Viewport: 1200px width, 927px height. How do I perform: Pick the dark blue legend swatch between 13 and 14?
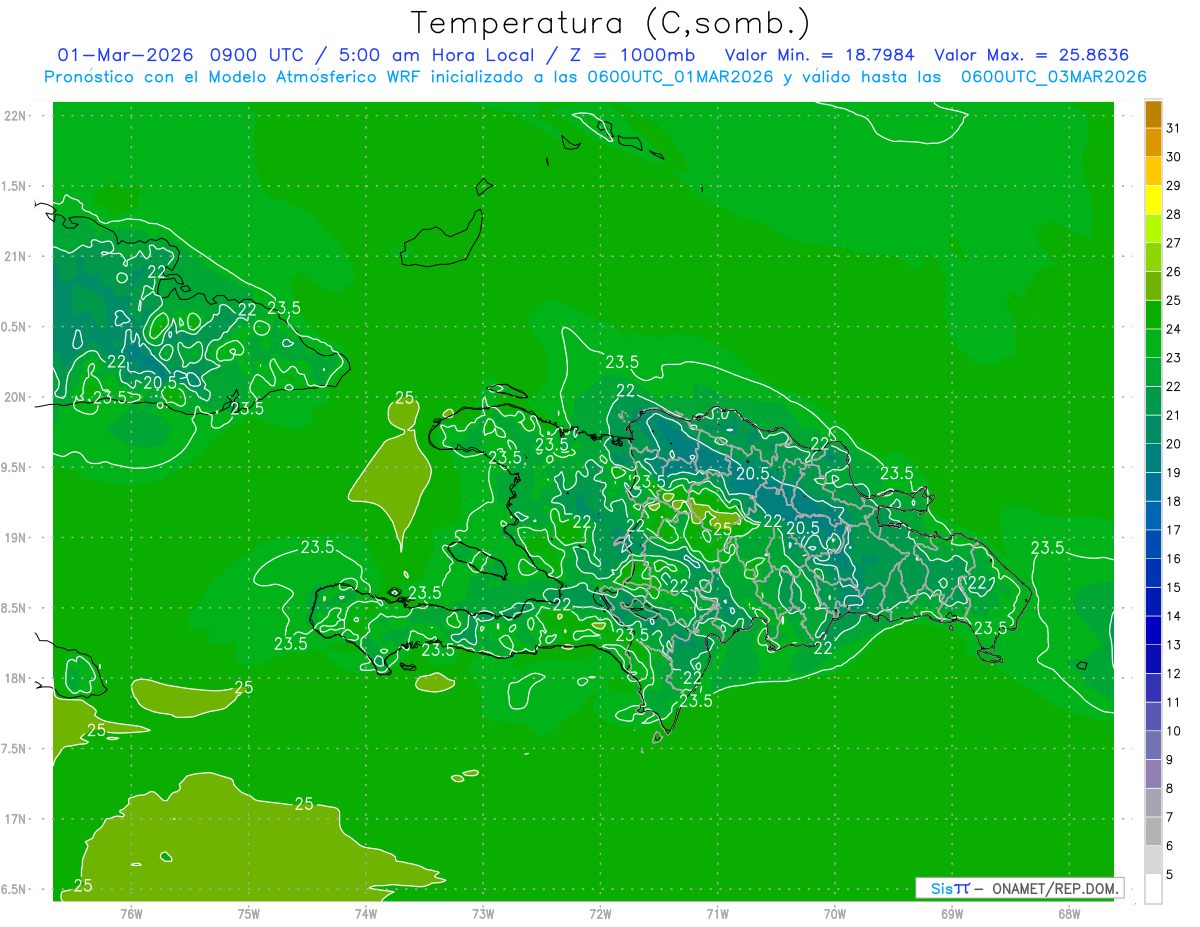1153,631
